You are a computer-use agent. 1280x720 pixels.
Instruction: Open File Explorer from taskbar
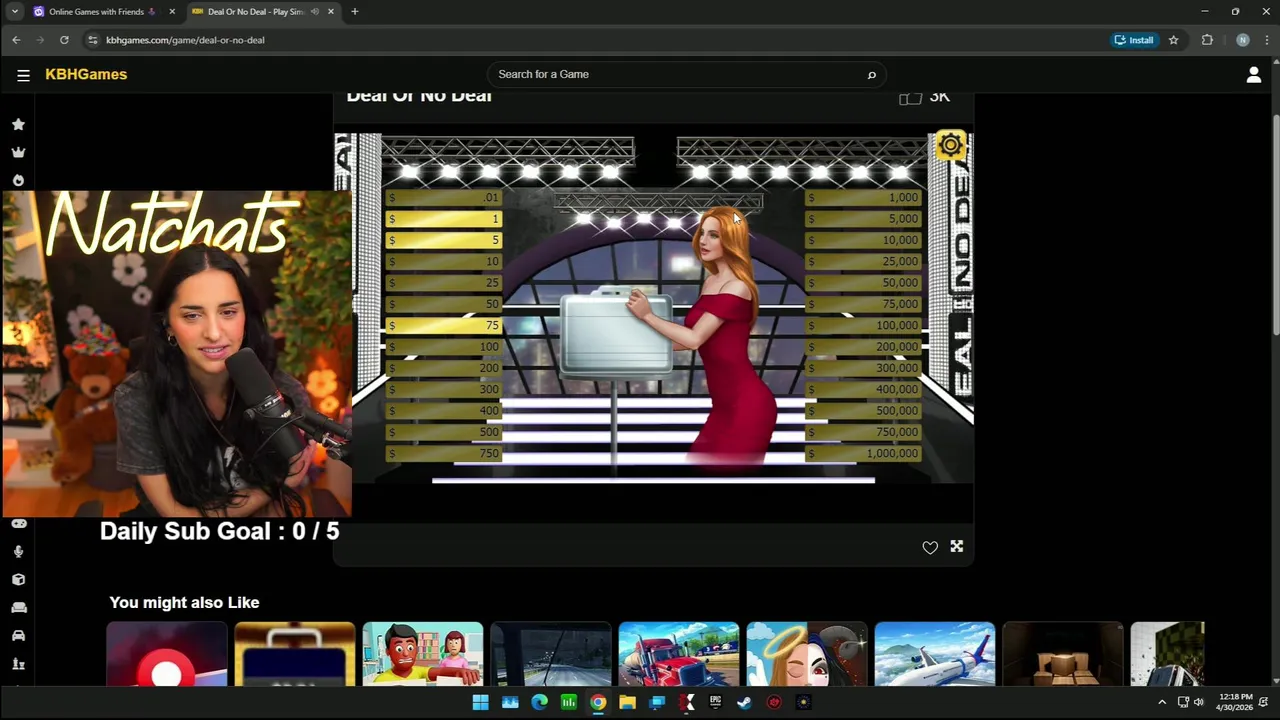tap(627, 702)
